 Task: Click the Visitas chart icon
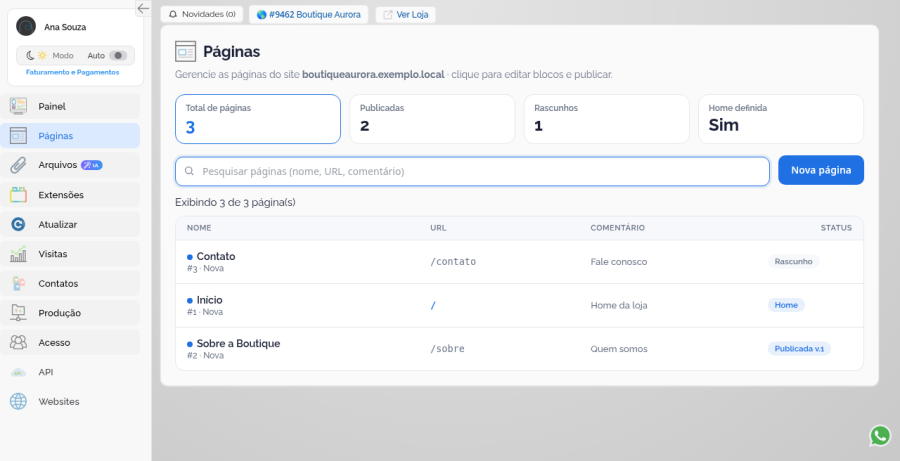(18, 254)
